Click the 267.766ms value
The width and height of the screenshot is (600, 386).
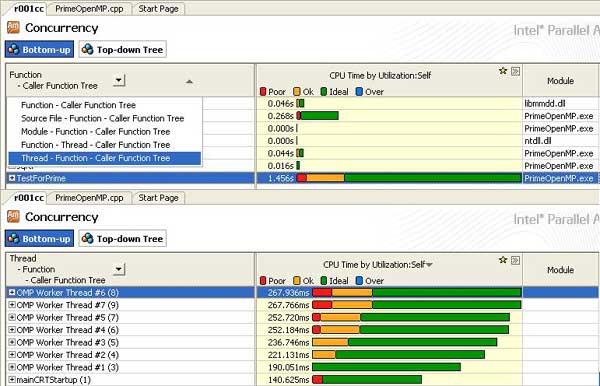(289, 305)
